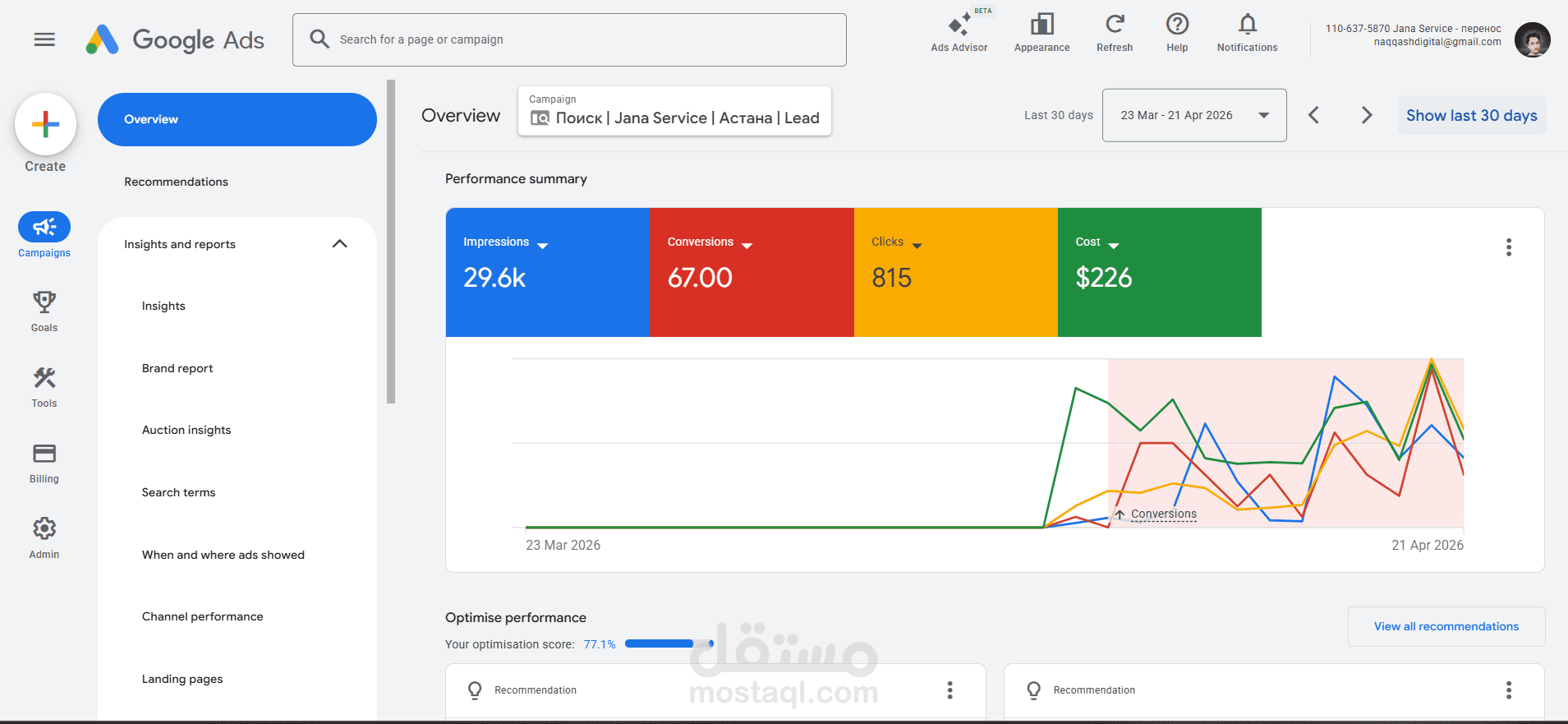
Task: Open the account profile avatar
Action: tap(1532, 39)
